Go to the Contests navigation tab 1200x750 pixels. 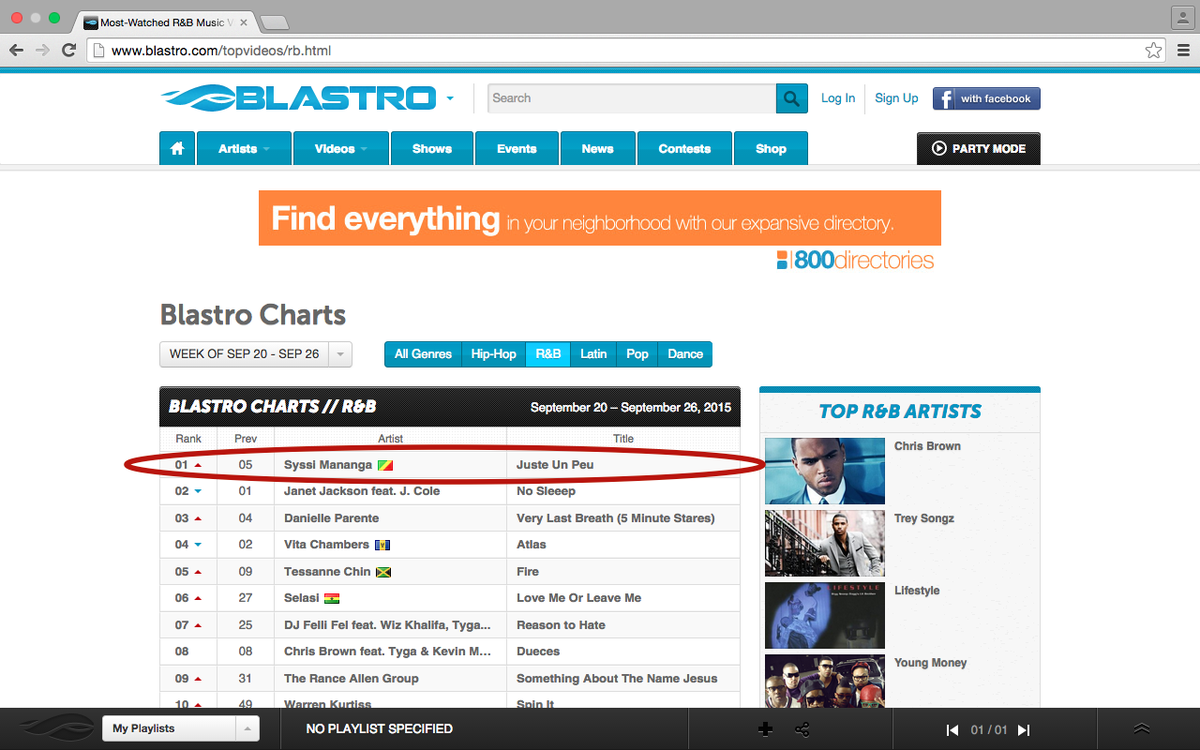tap(684, 148)
